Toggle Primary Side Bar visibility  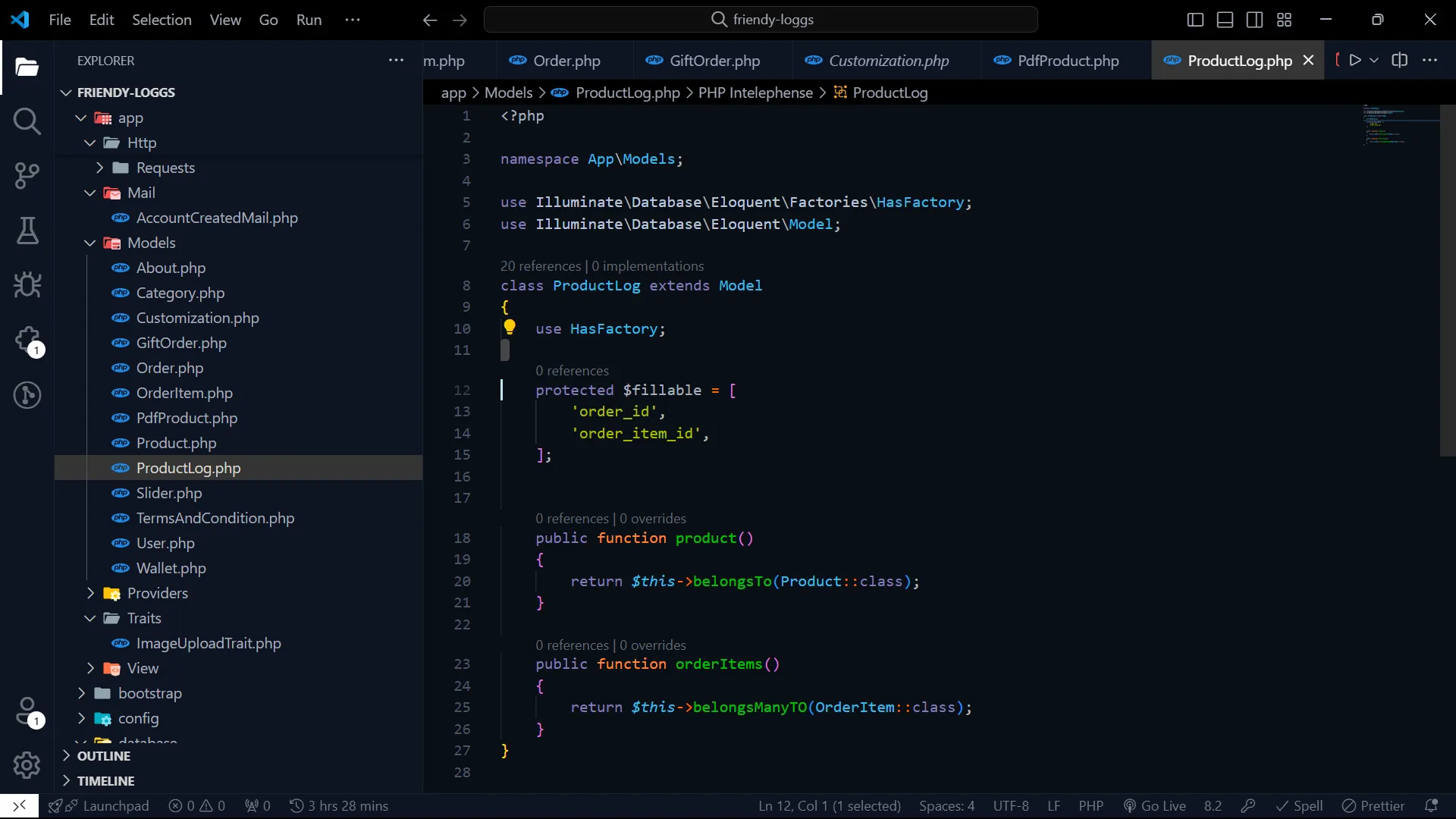(1195, 20)
